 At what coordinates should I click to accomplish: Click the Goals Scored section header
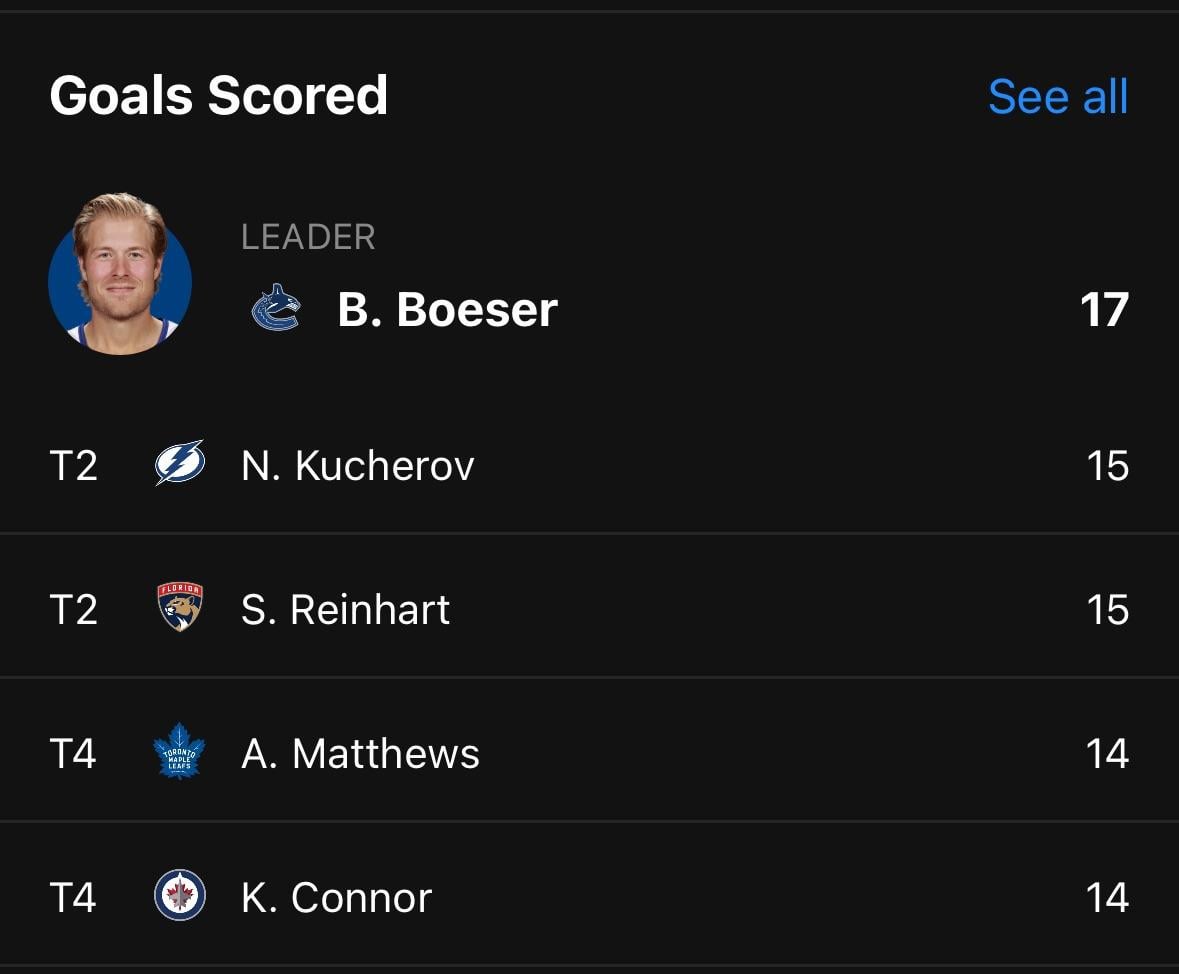tap(218, 95)
